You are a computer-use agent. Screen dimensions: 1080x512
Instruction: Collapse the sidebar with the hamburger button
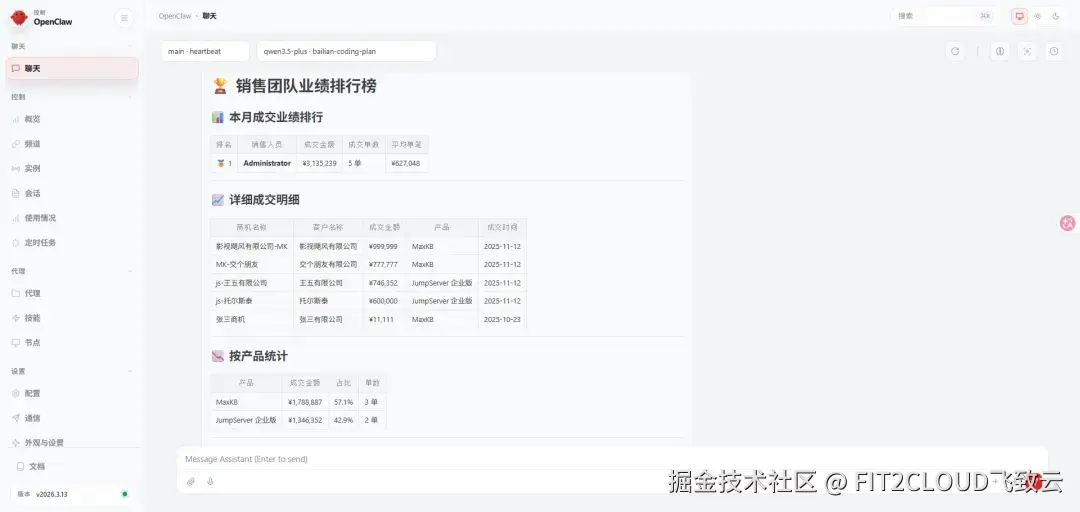coord(123,18)
